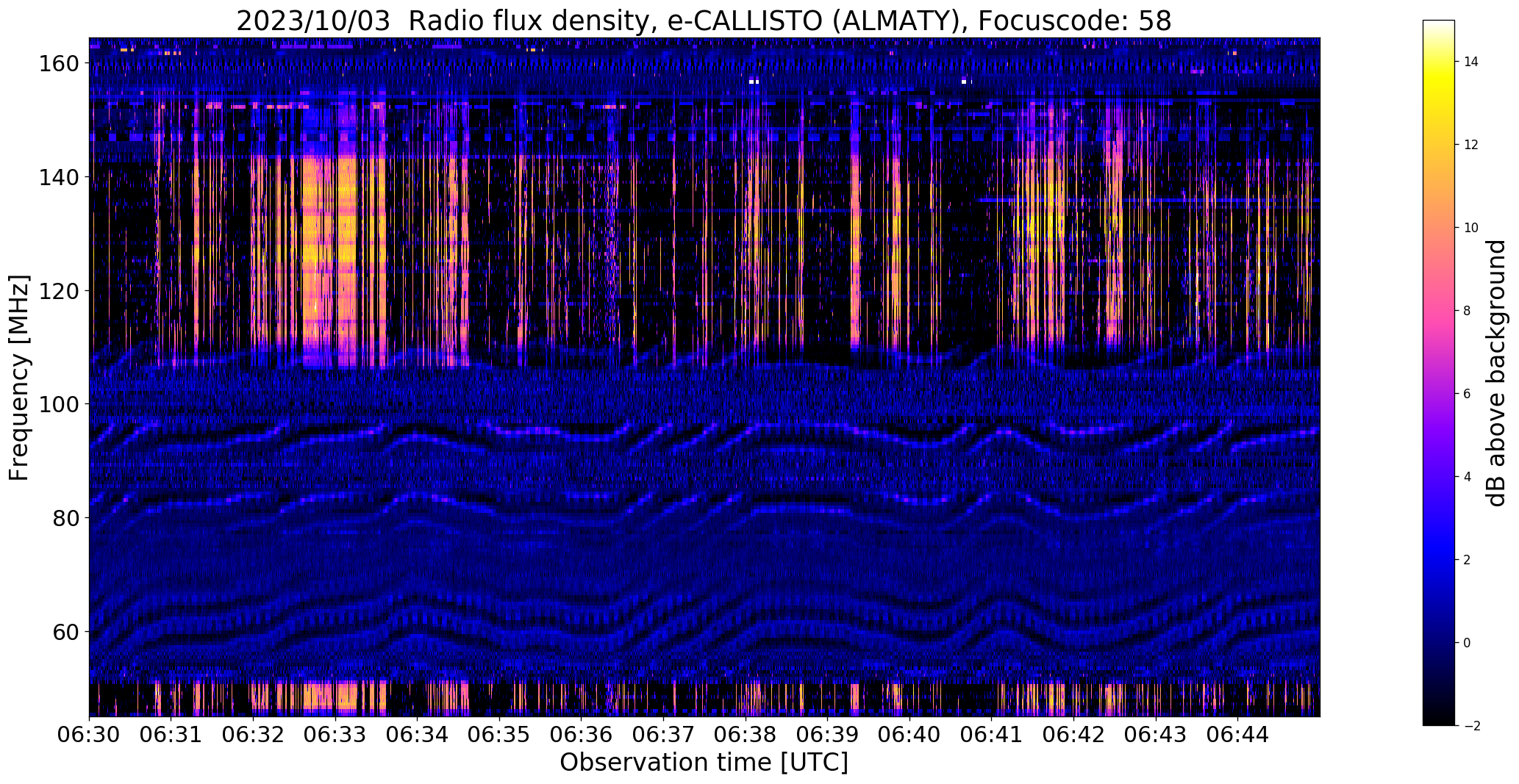Screen dimensions: 1519x784
Task: Click the 'dB above background' colorbar label
Action: pos(1496,373)
